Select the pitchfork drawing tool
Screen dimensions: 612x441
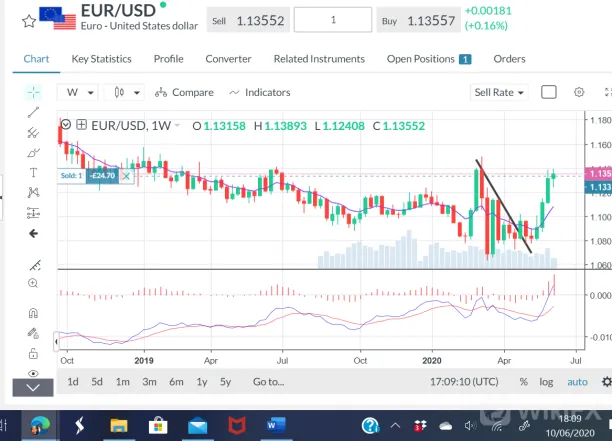point(34,133)
